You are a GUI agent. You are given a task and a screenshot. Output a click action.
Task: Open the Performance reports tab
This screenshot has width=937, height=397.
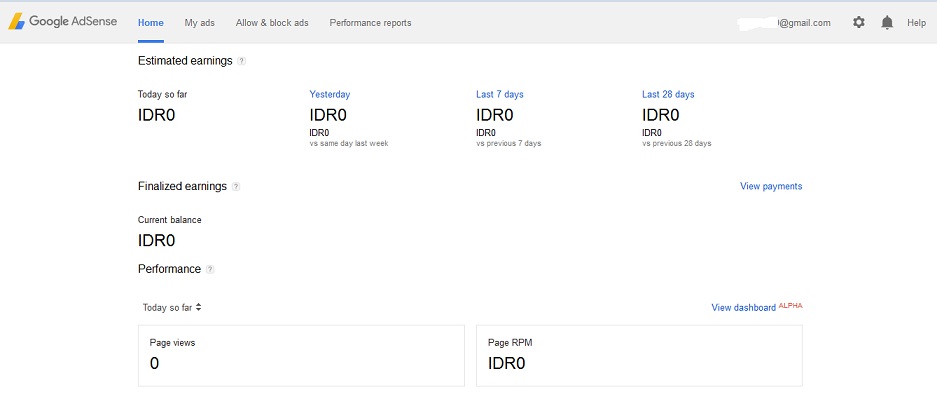370,23
